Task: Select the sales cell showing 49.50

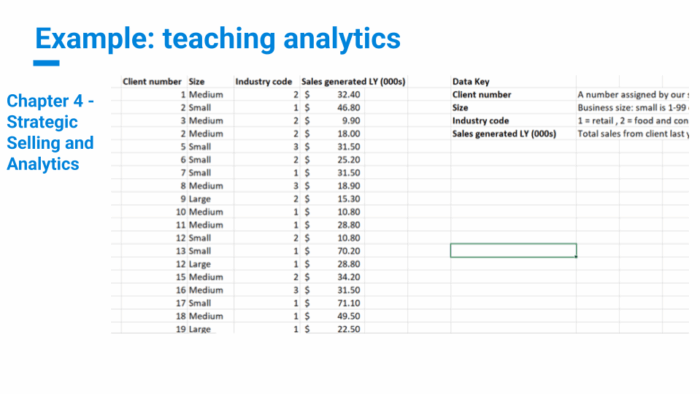Action: pyautogui.click(x=332, y=316)
